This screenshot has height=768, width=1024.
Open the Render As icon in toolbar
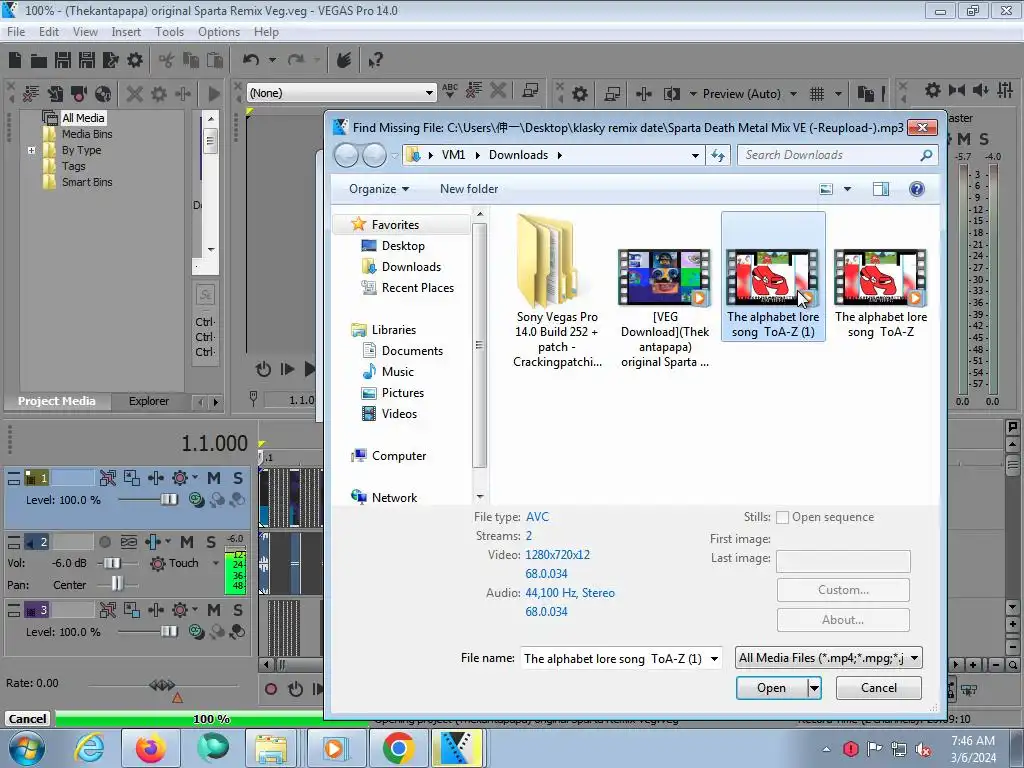point(110,60)
